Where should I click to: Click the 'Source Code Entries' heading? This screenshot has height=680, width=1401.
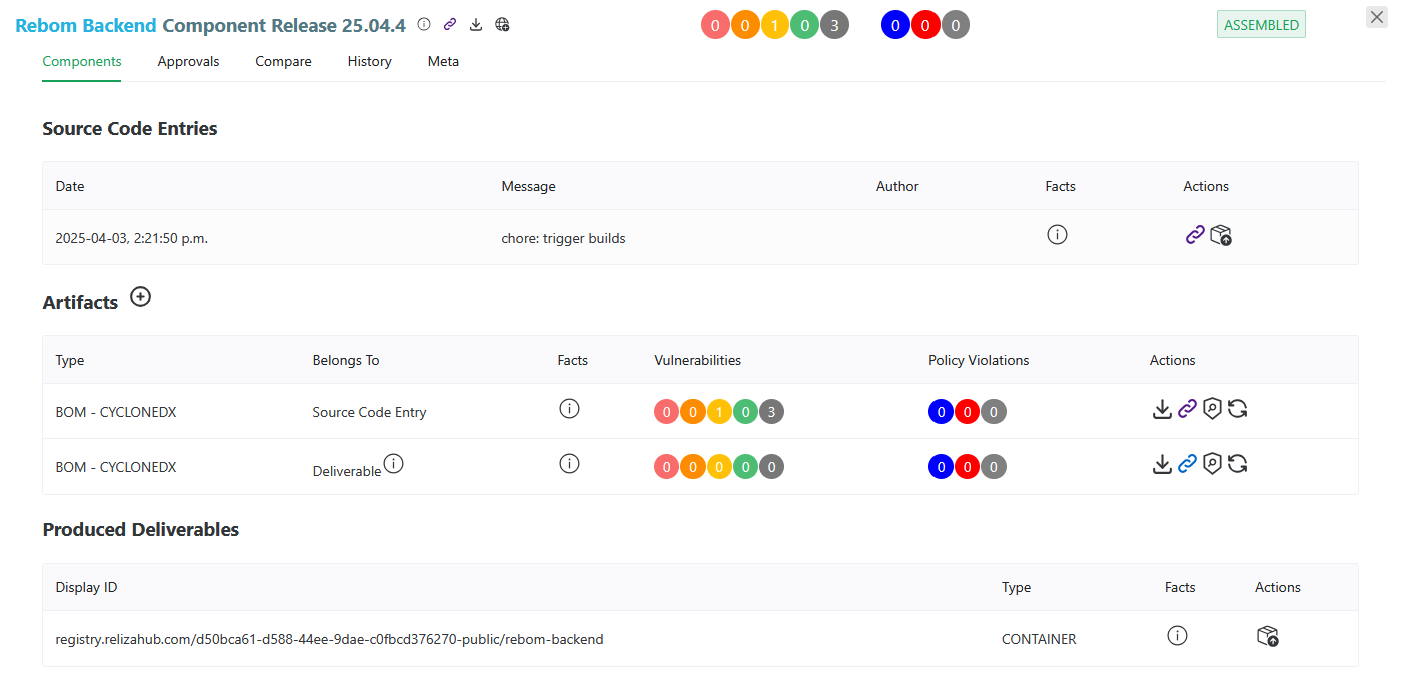[x=130, y=128]
